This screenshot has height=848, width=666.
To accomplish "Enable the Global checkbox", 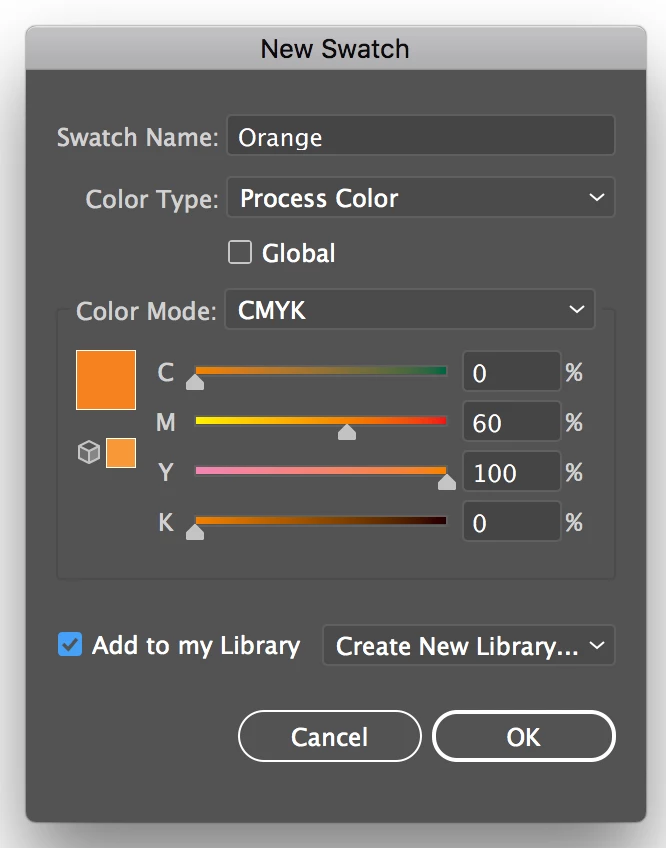I will 240,253.
